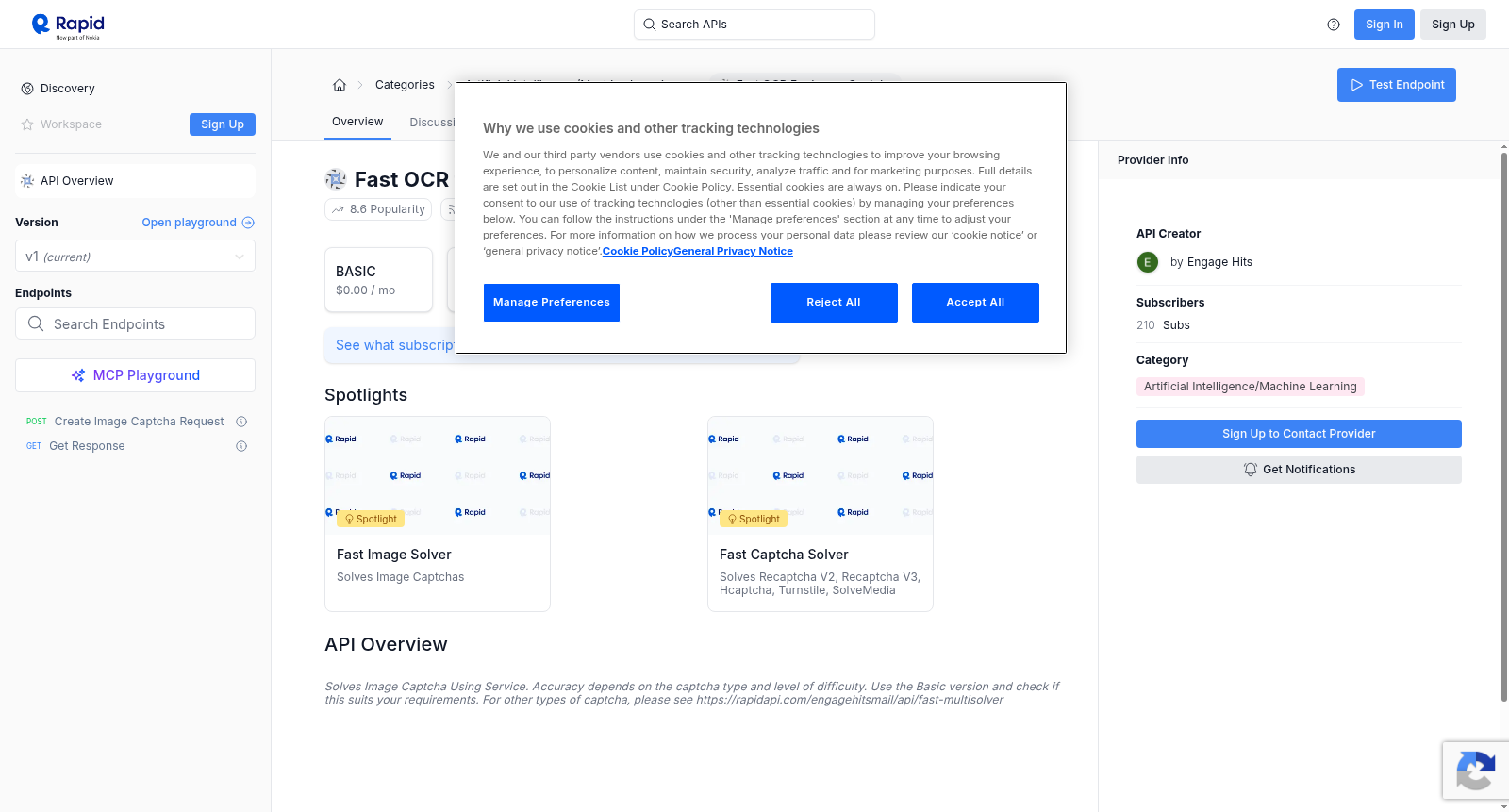This screenshot has height=812, width=1509.
Task: Click Get Notifications button
Action: point(1299,470)
